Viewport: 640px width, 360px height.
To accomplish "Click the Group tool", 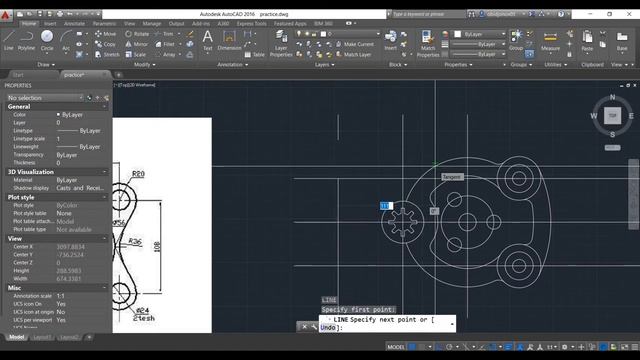I will coord(516,40).
